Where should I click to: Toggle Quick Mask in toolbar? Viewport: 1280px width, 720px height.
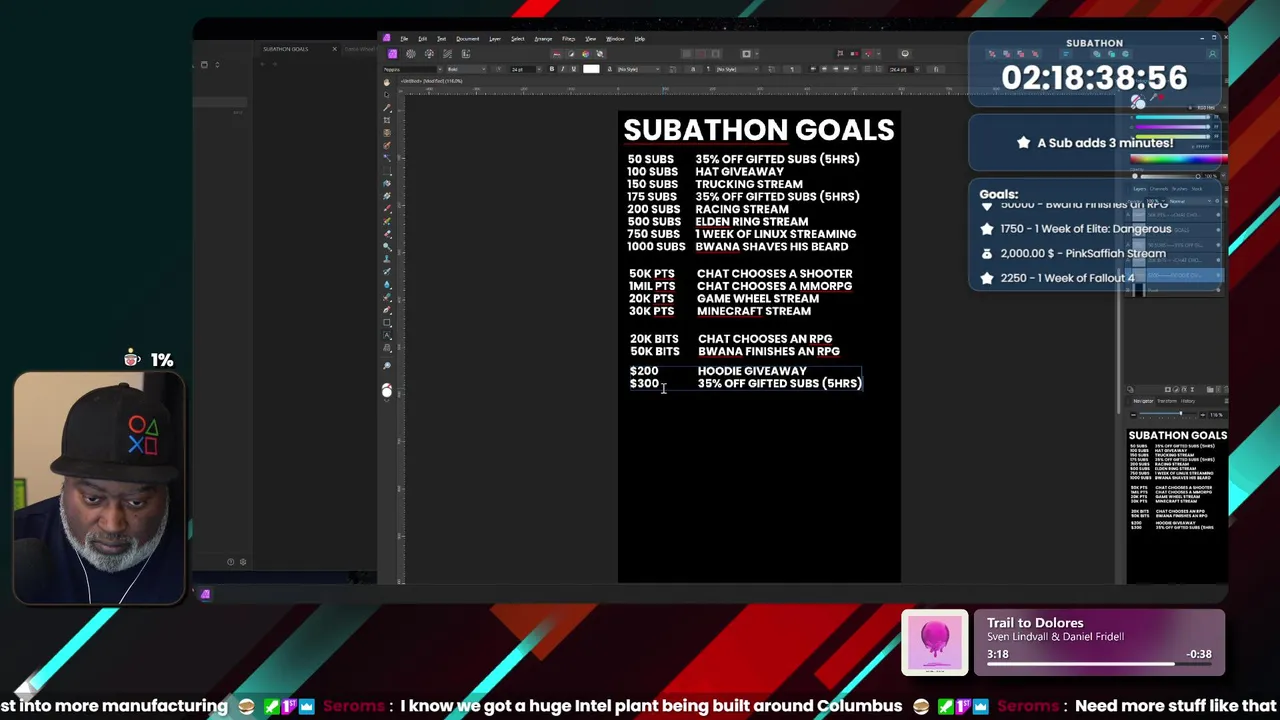coord(746,53)
